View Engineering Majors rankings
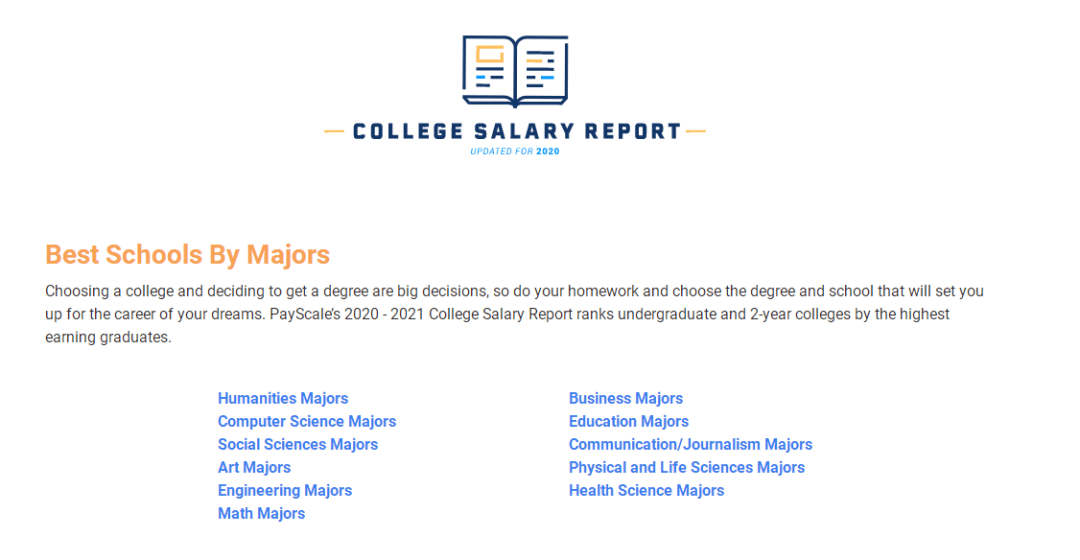1080x560 pixels. tap(284, 490)
